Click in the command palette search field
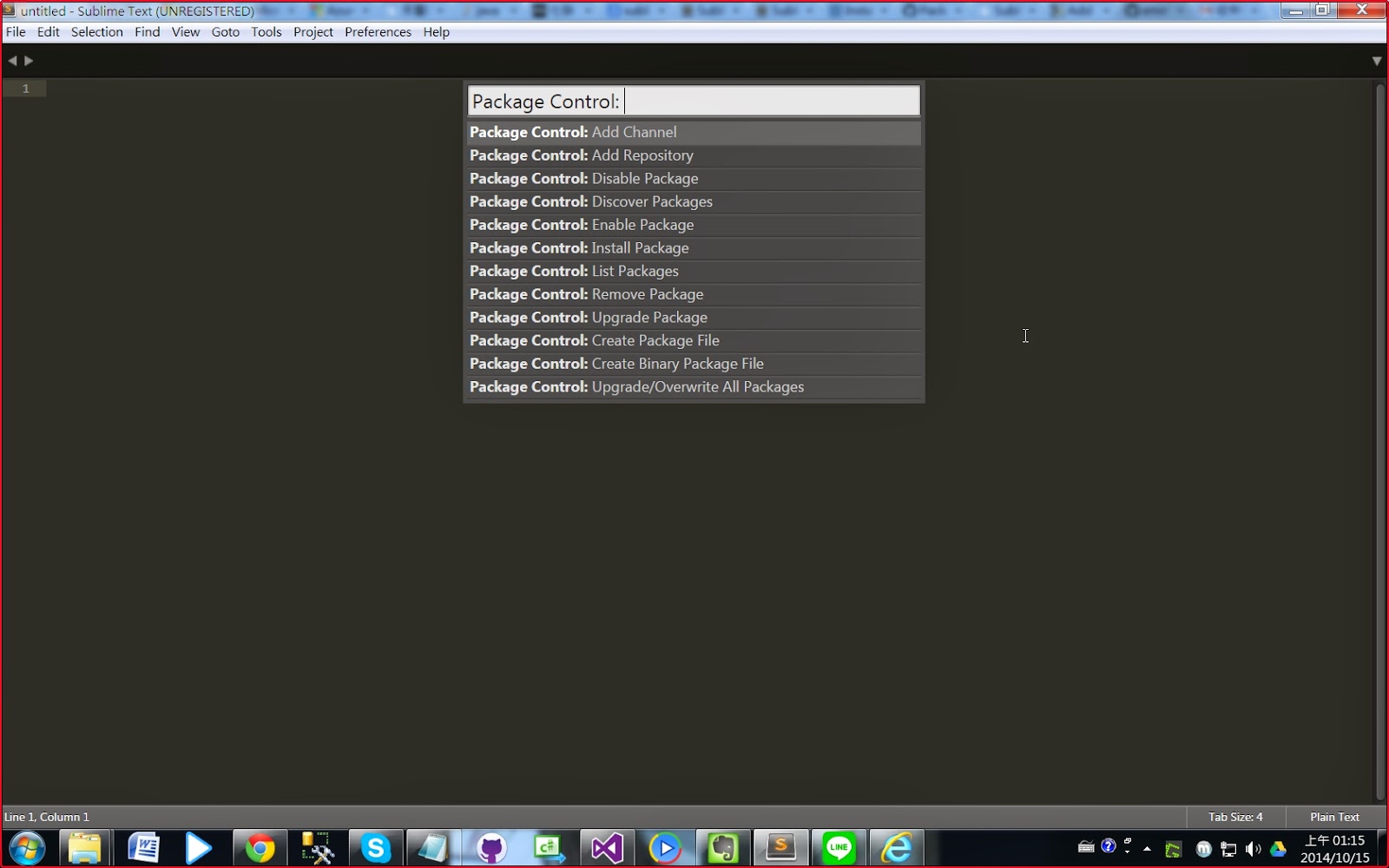 (694, 101)
